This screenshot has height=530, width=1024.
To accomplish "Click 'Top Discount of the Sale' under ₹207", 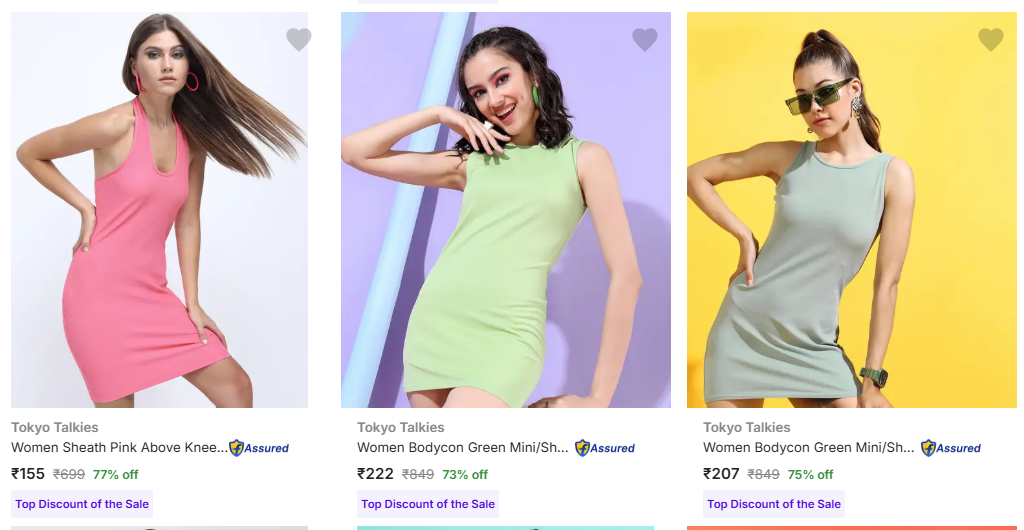I will (774, 504).
